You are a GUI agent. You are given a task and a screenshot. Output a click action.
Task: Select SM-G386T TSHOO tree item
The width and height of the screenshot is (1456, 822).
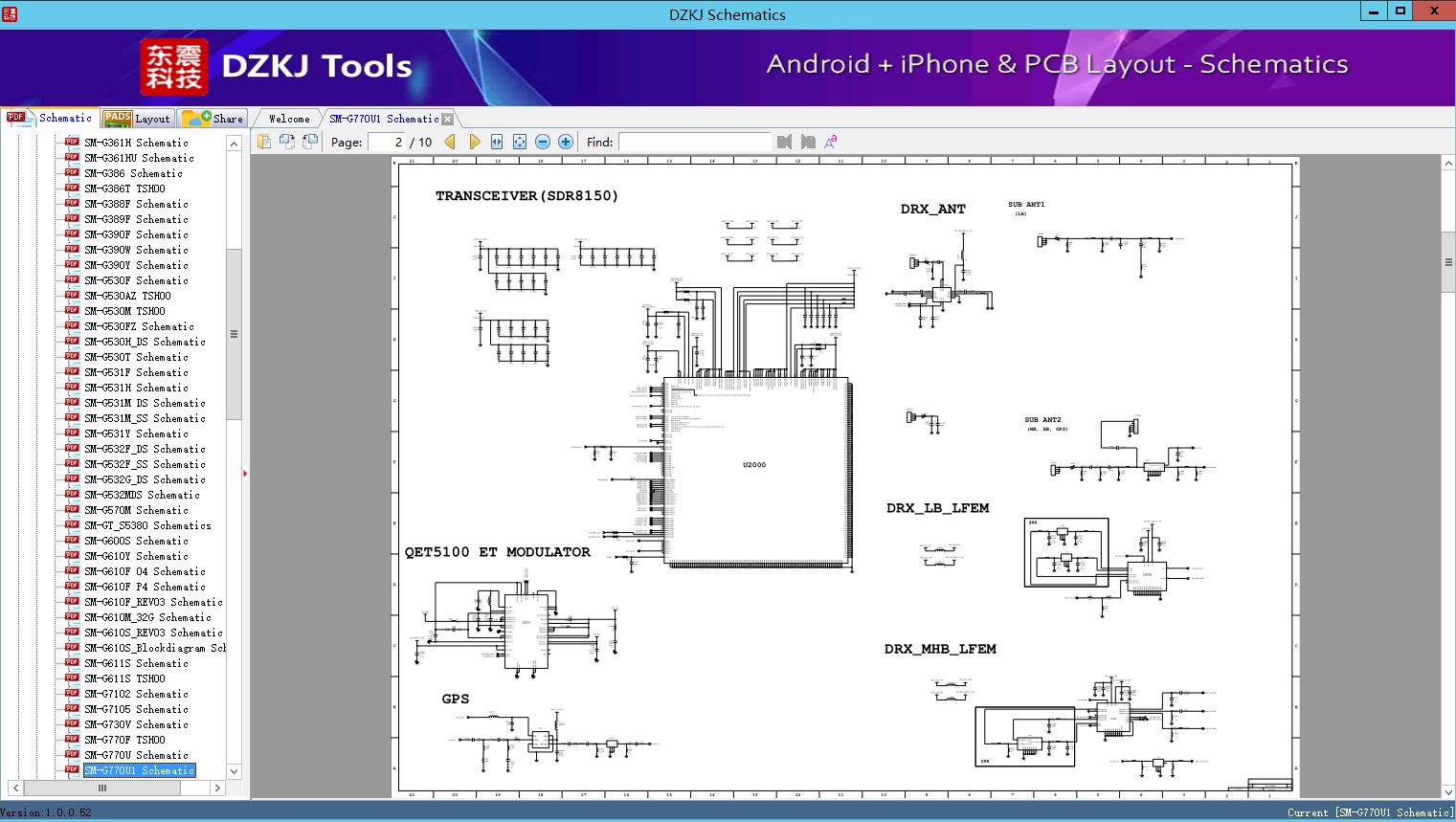coord(124,189)
